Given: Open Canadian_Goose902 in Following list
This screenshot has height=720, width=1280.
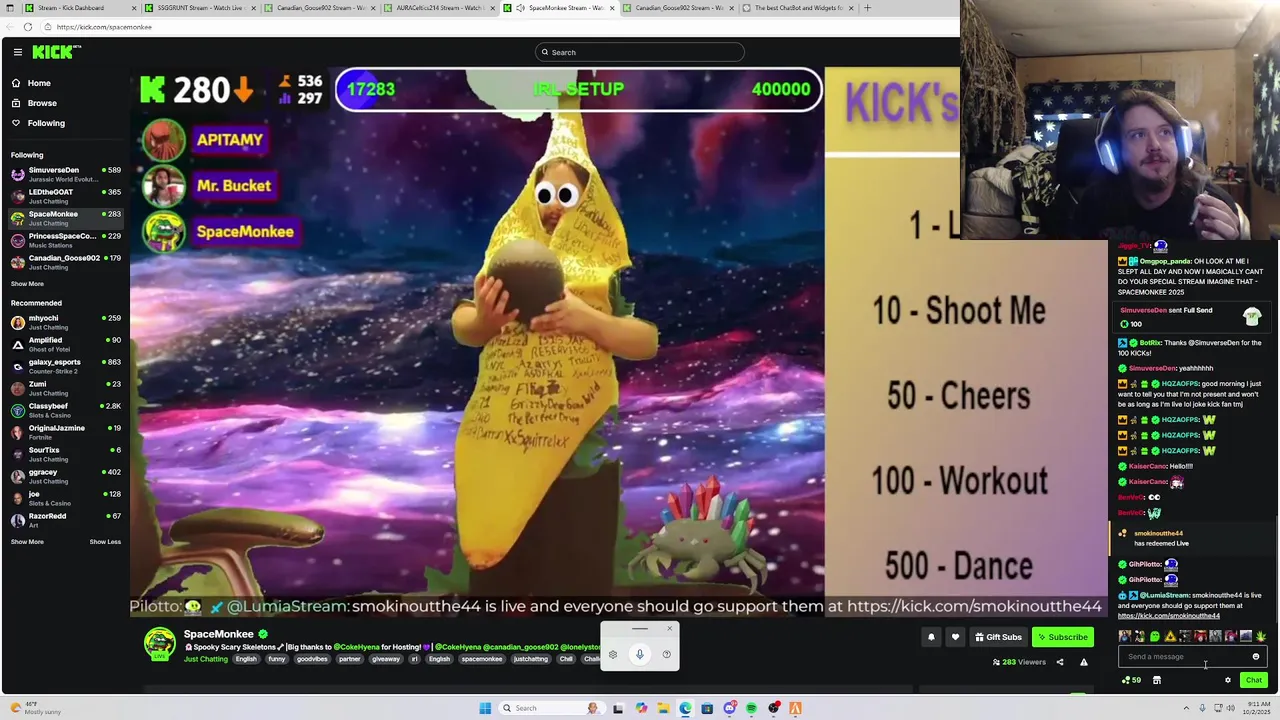Looking at the screenshot, I should coord(65,262).
